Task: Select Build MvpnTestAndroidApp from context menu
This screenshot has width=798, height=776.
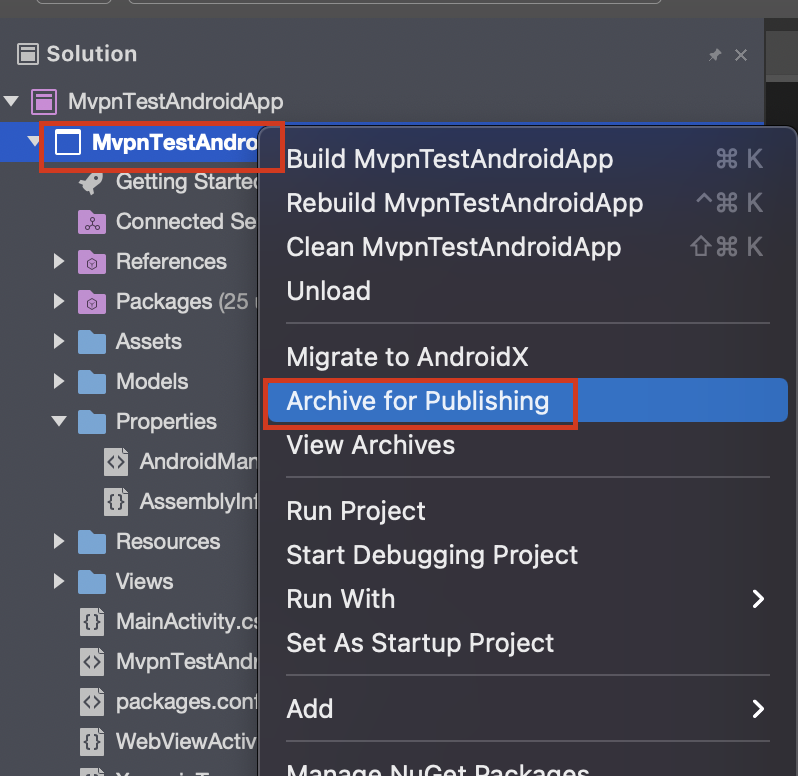Action: (450, 158)
